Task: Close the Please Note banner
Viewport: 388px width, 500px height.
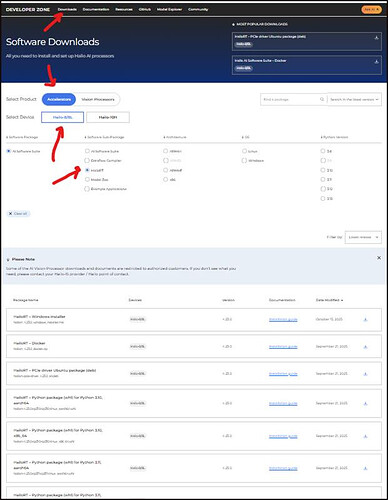Action: tap(379, 258)
